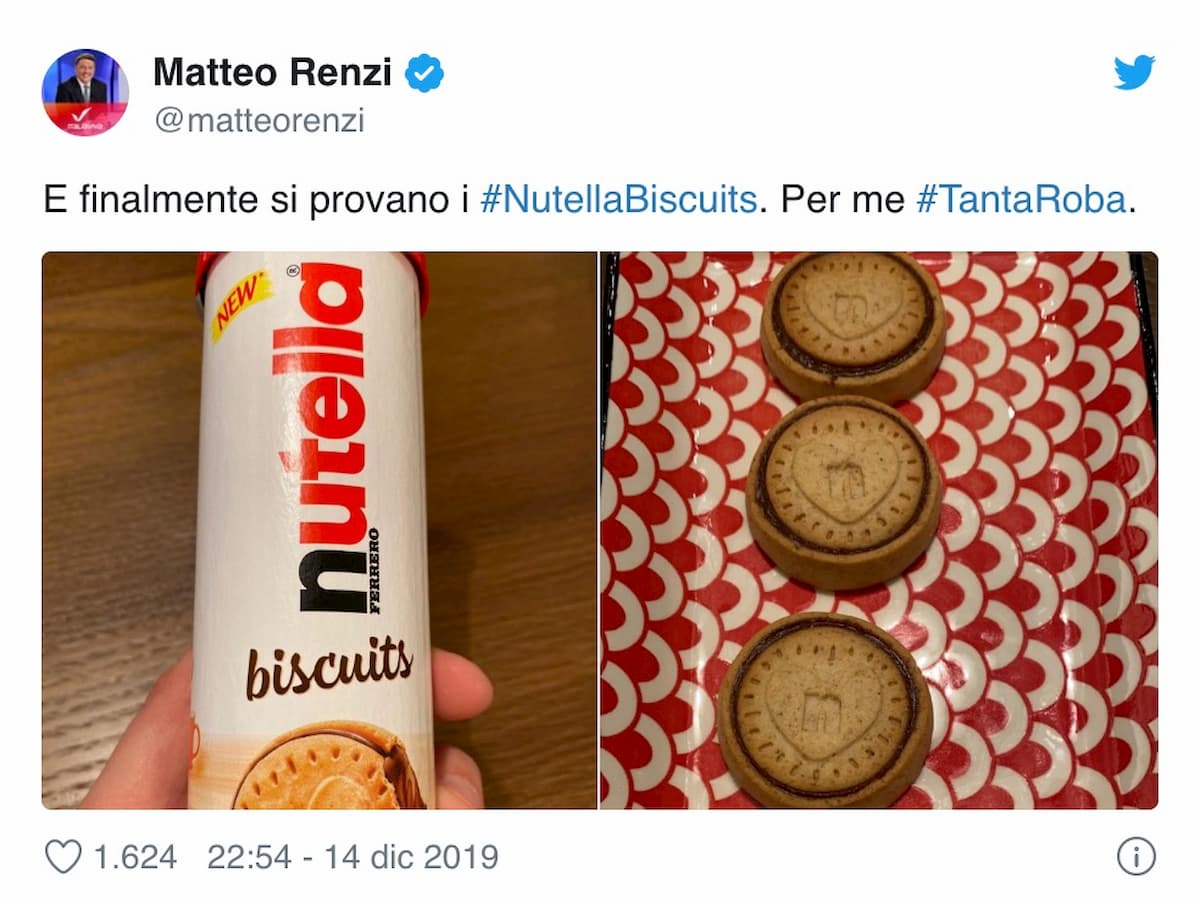Click the brown 'biscuits' word on package

pyautogui.click(x=329, y=668)
